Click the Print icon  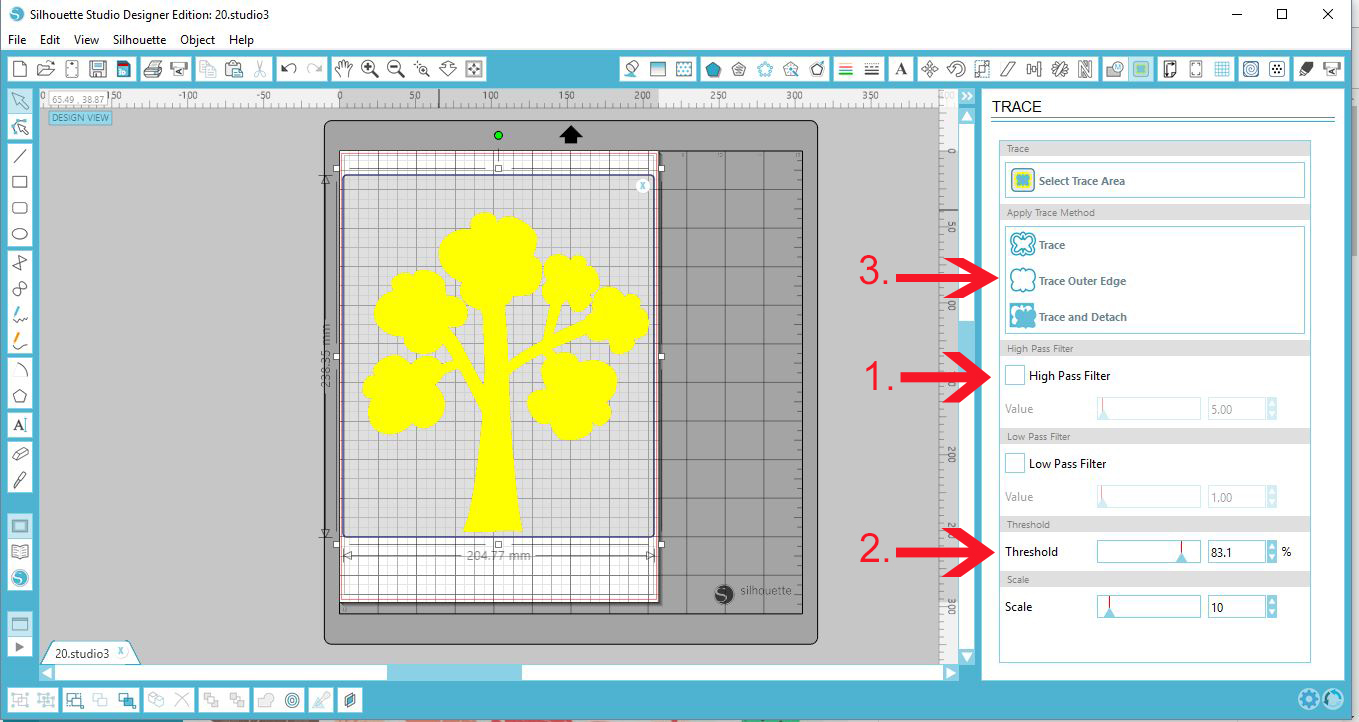point(153,68)
